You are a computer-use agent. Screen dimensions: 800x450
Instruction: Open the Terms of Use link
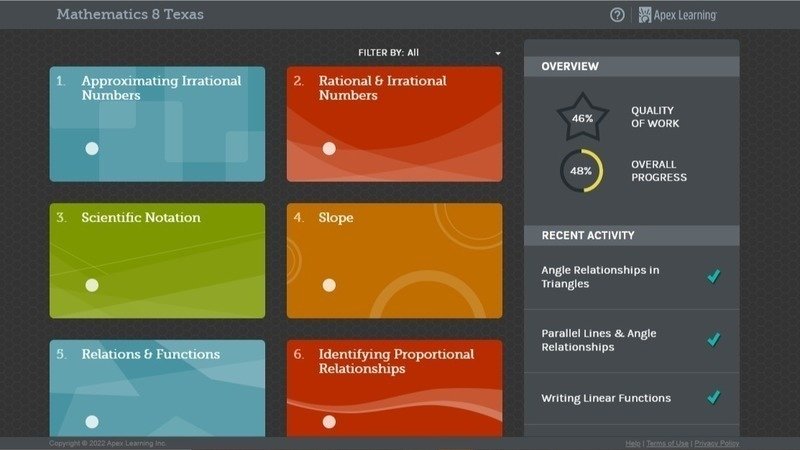point(666,443)
